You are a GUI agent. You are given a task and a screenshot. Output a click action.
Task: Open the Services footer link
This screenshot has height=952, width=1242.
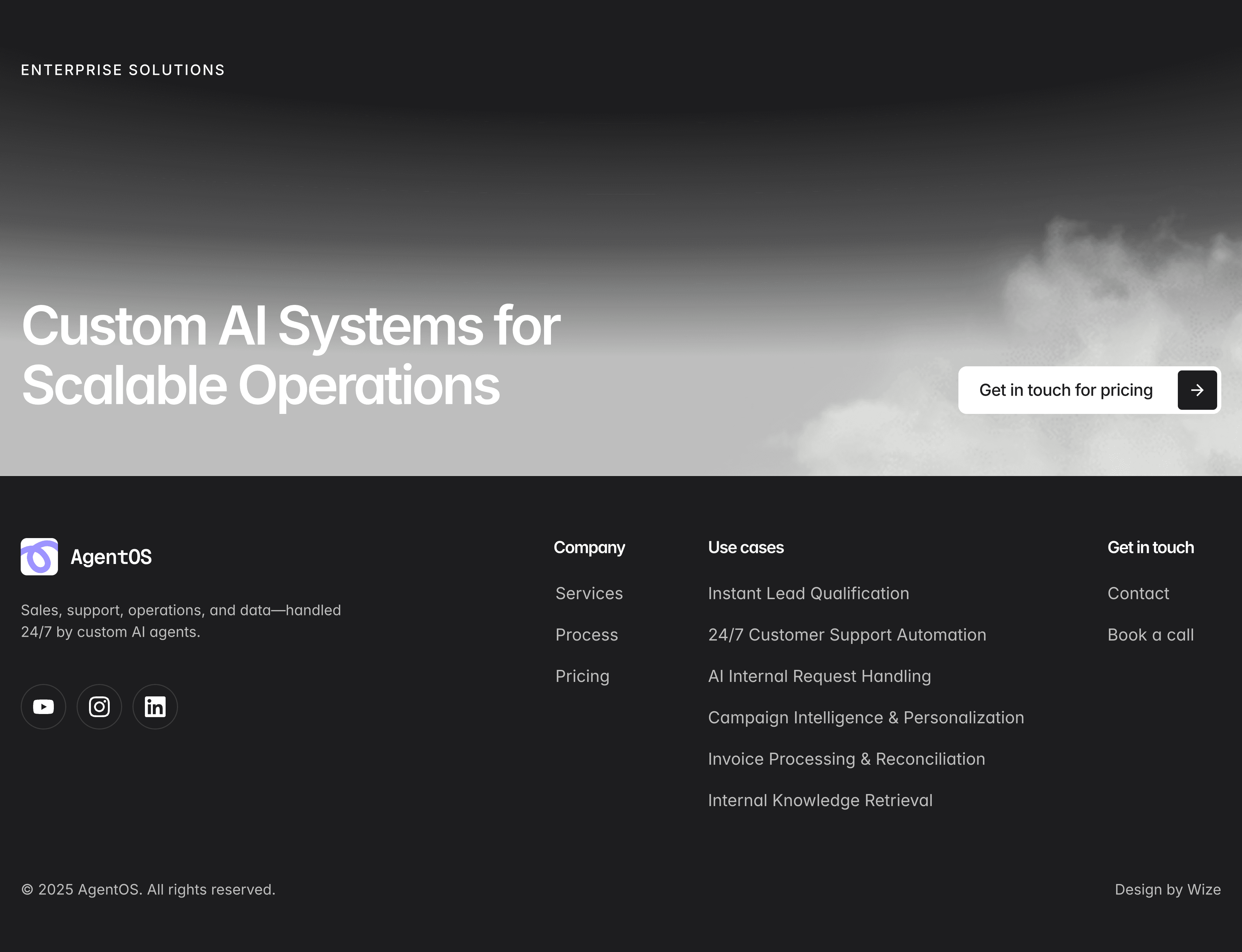pos(589,593)
